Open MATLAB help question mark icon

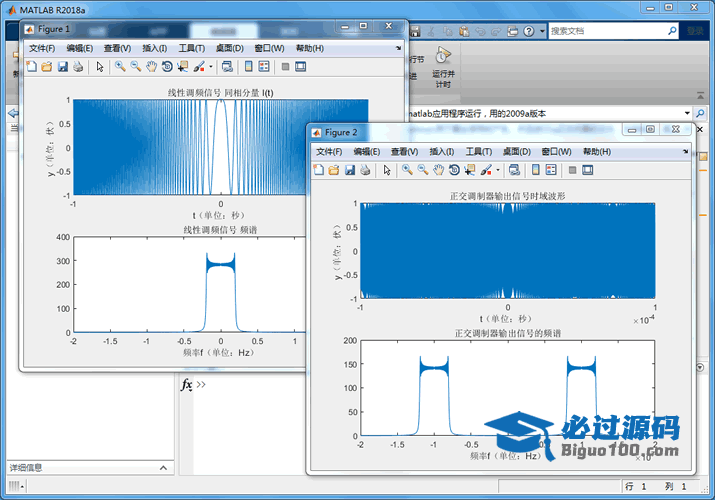pyautogui.click(x=528, y=31)
